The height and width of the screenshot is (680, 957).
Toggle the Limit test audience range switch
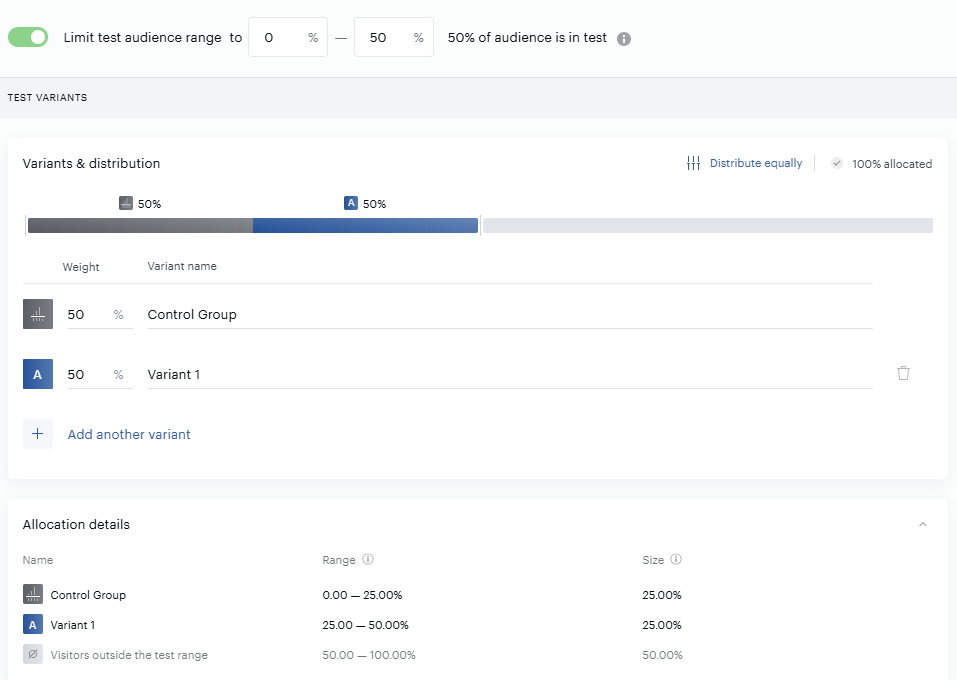click(28, 37)
